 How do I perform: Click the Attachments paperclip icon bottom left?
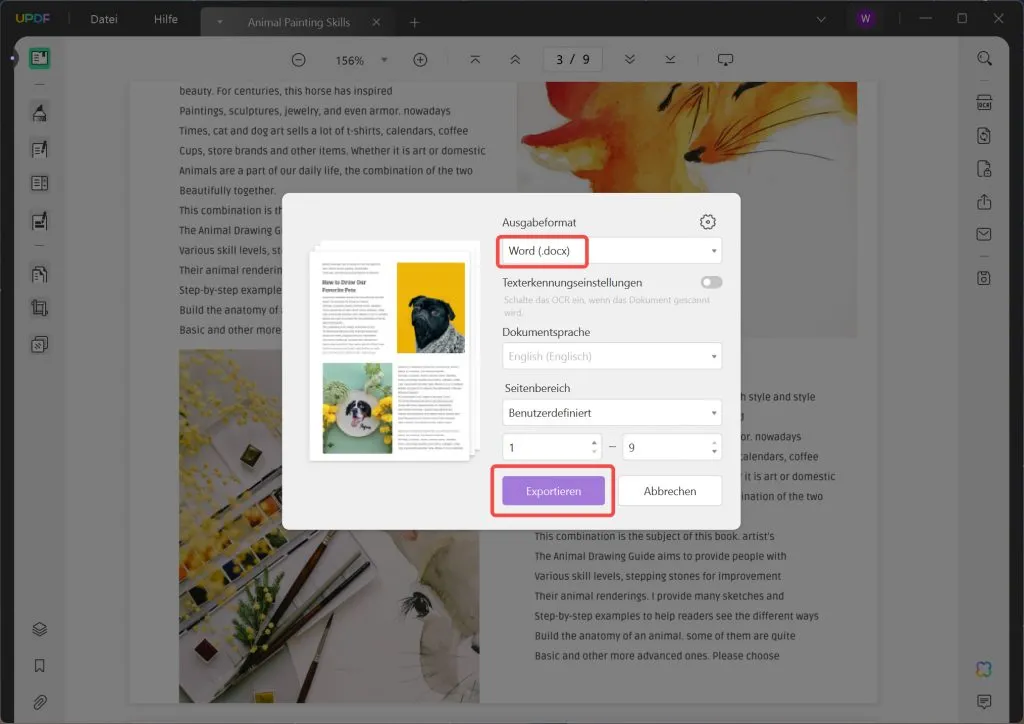[38, 699]
